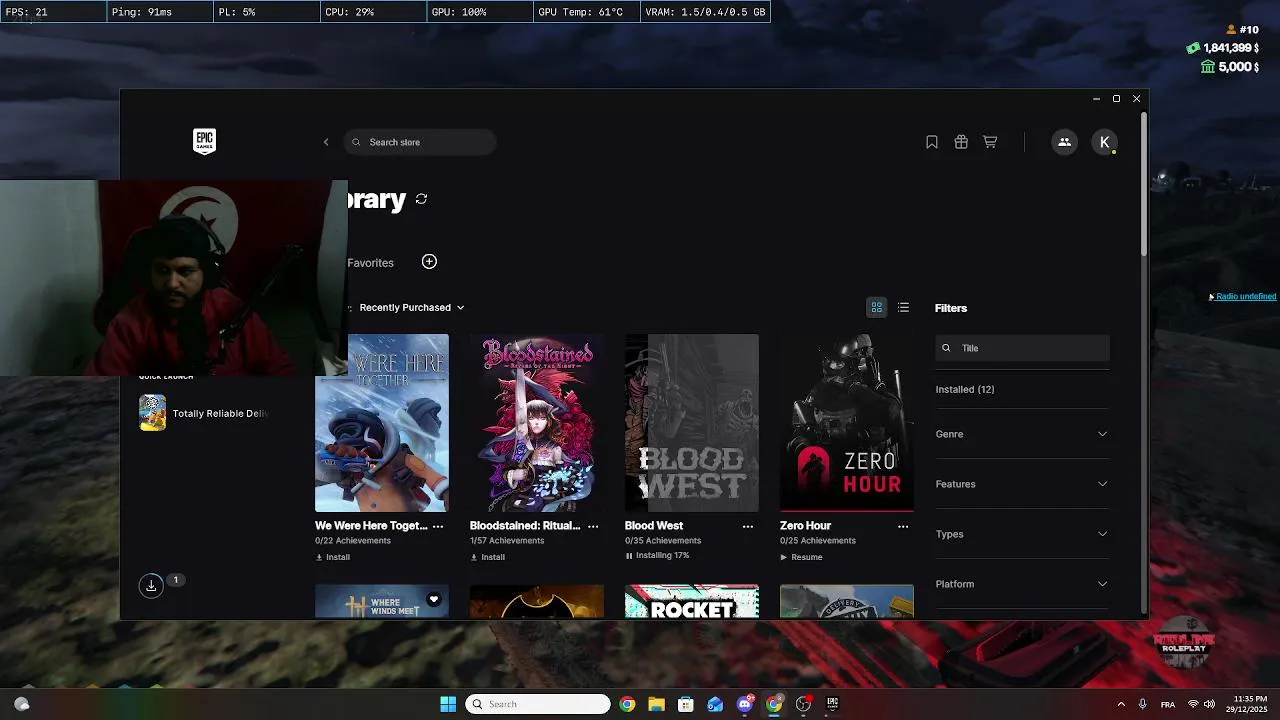Open the Wi-Fi network tray icon
1280x720 pixels.
click(1193, 704)
